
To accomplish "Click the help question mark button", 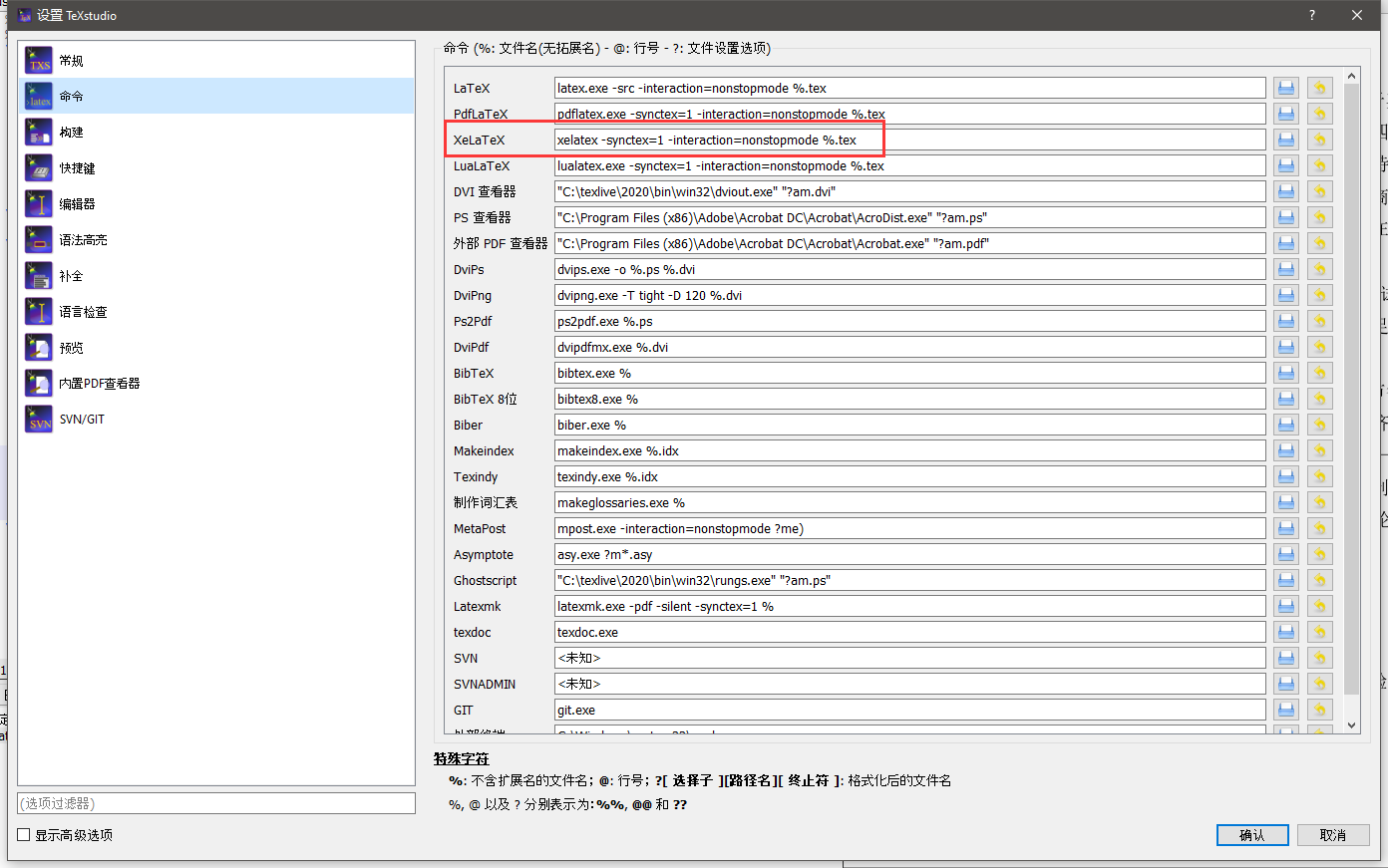I will pyautogui.click(x=1311, y=15).
